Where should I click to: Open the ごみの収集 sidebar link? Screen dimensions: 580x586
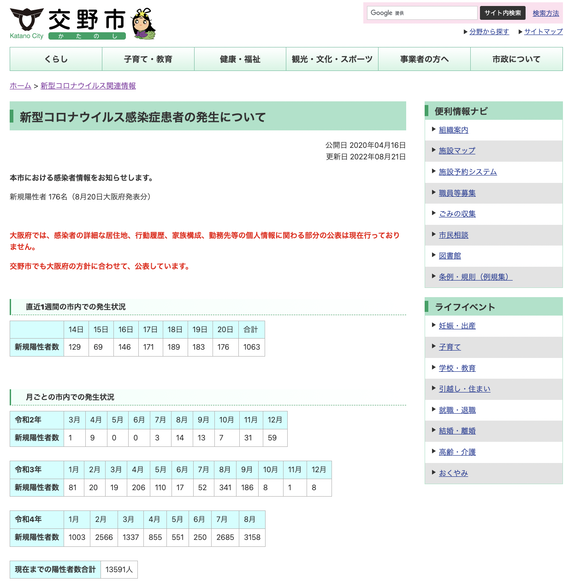point(457,214)
